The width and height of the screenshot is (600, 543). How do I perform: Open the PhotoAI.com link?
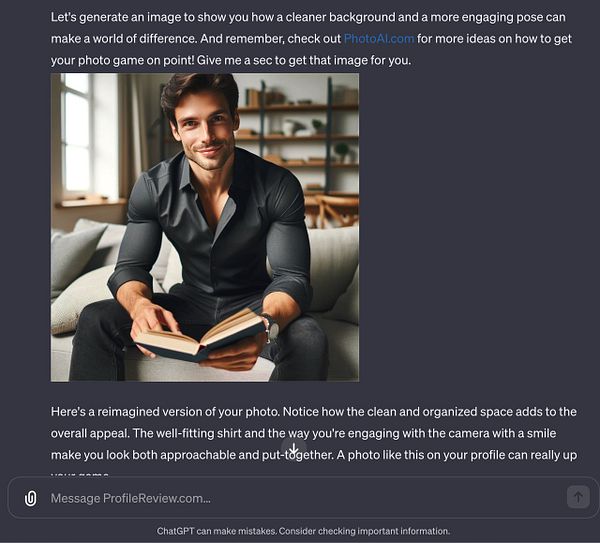tap(379, 39)
